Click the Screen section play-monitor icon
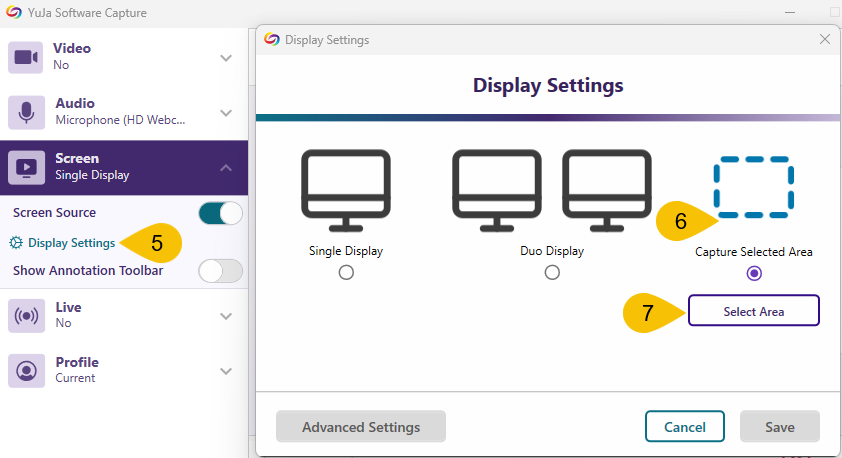 pos(26,168)
